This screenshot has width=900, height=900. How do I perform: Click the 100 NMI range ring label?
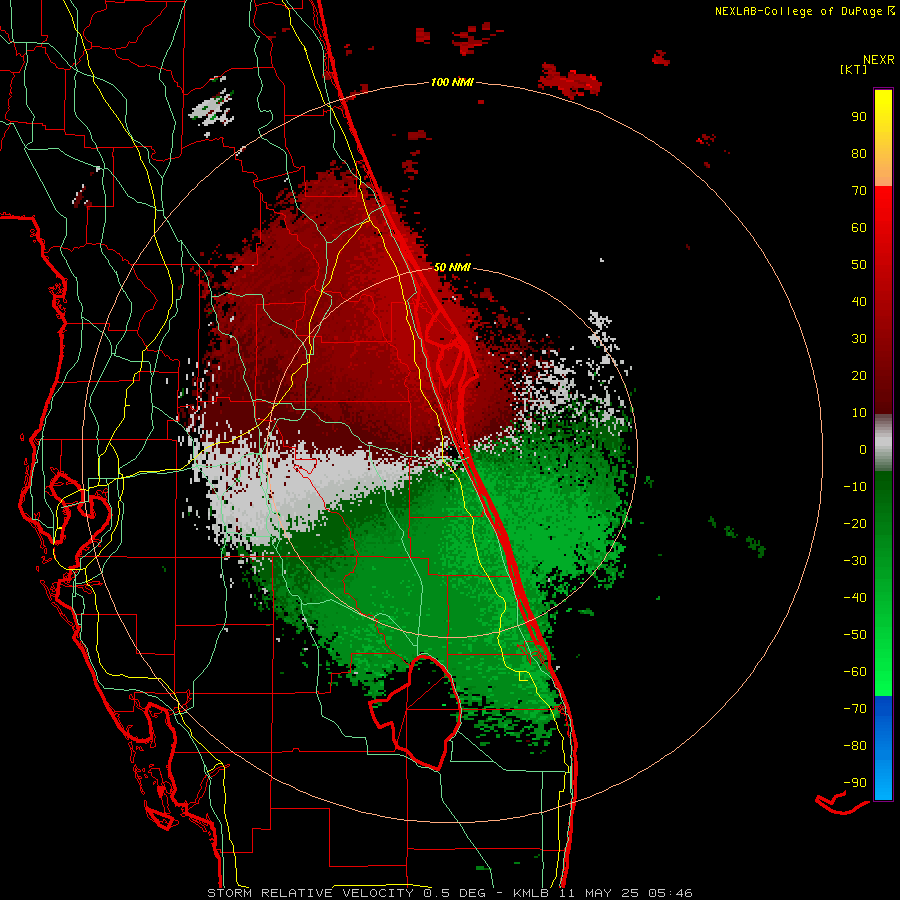coord(452,82)
